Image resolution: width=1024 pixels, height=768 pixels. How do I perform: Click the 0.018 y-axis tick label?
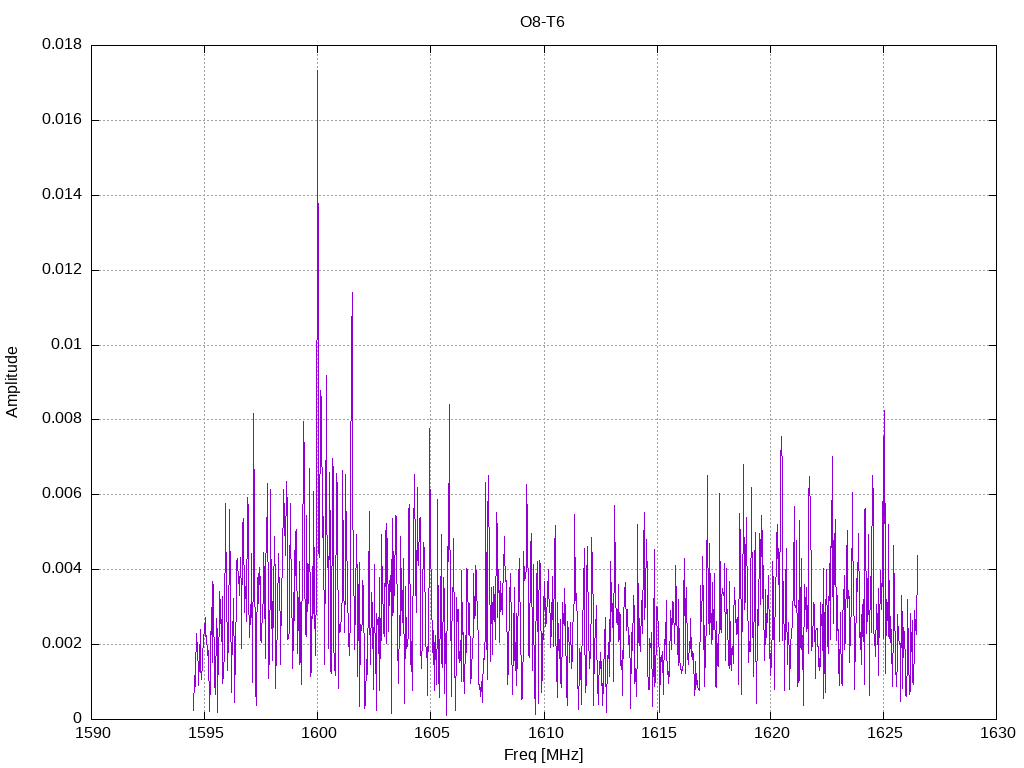click(x=62, y=44)
